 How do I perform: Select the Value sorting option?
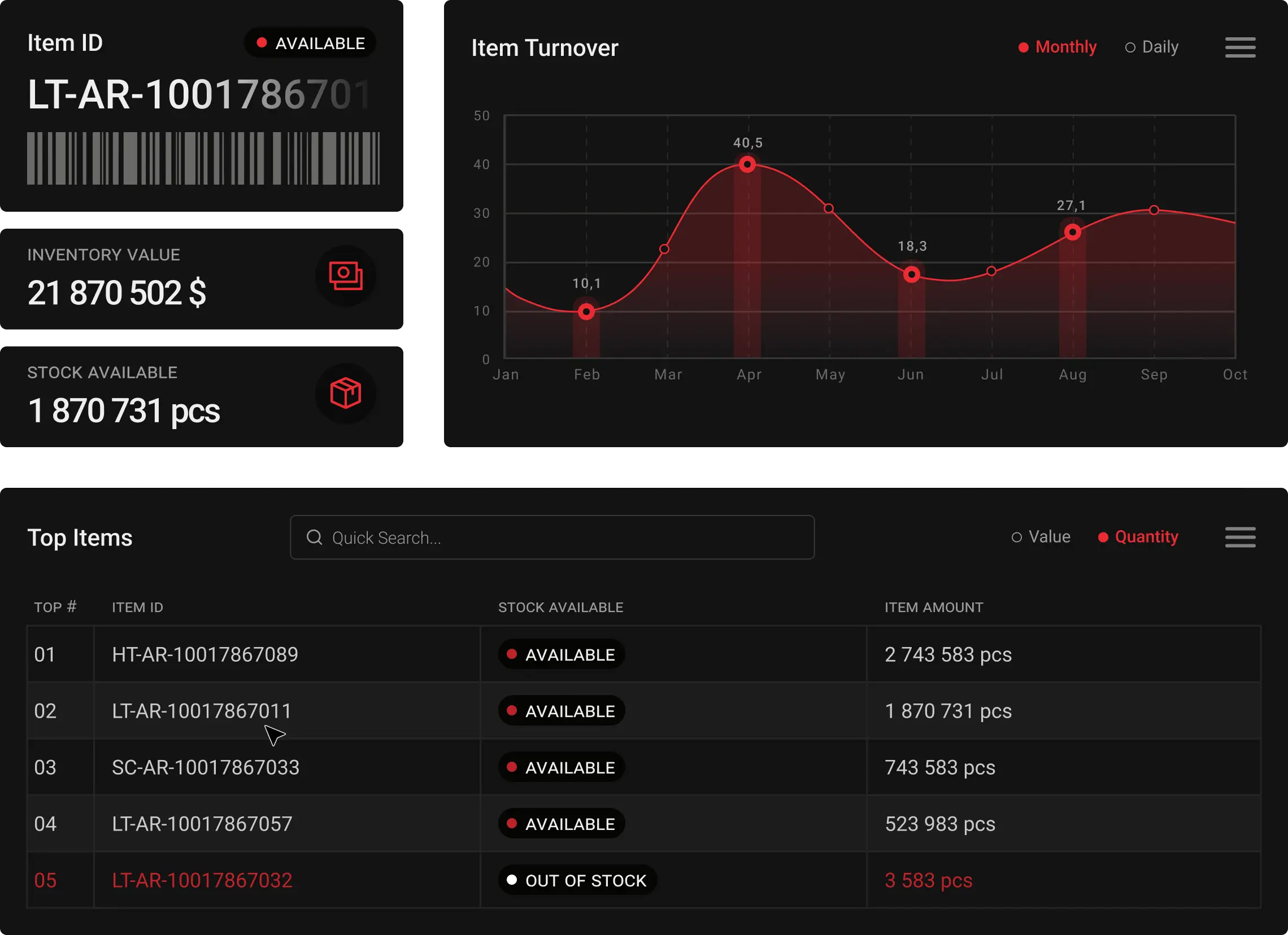1041,537
